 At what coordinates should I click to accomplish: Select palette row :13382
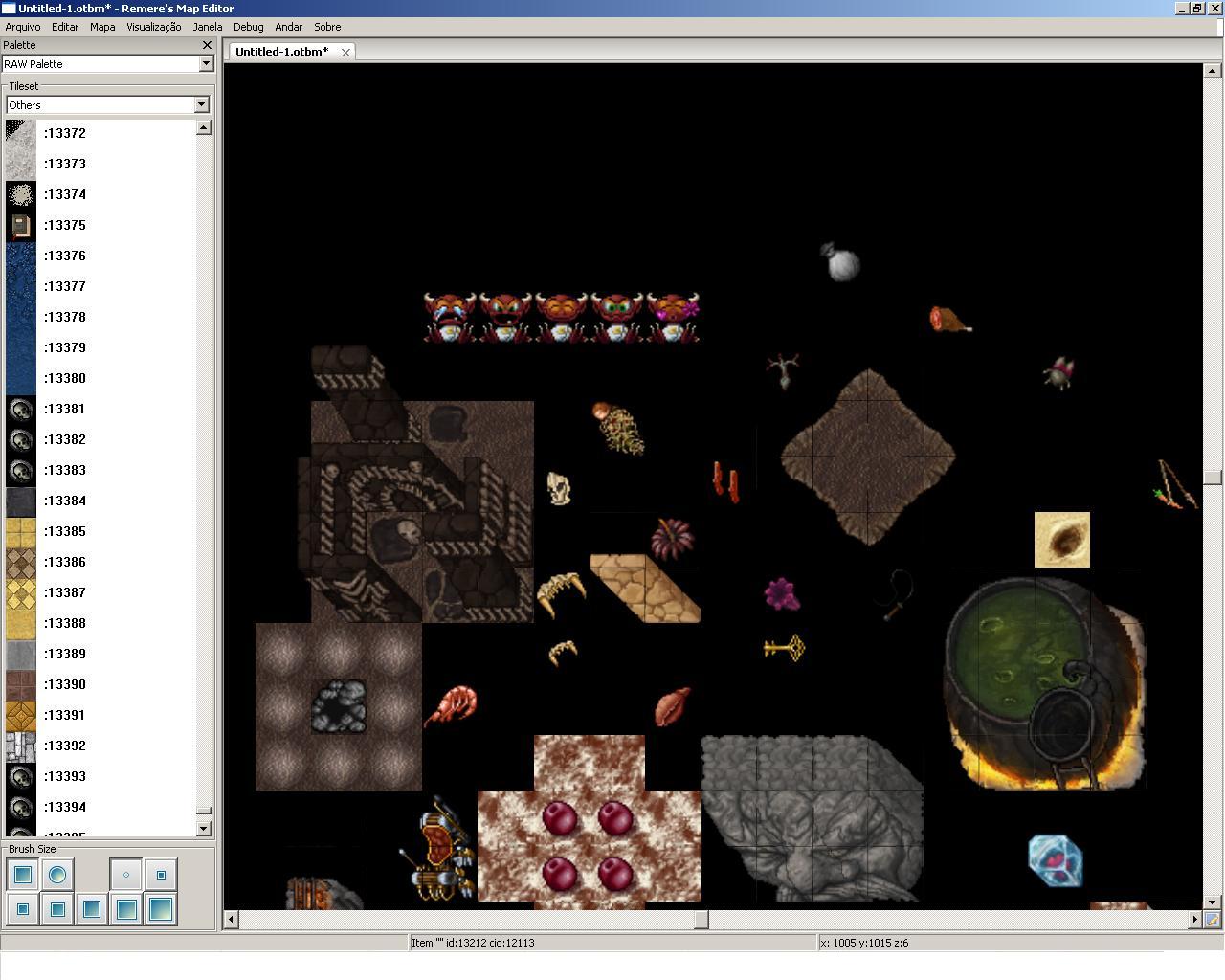pyautogui.click(x=100, y=439)
